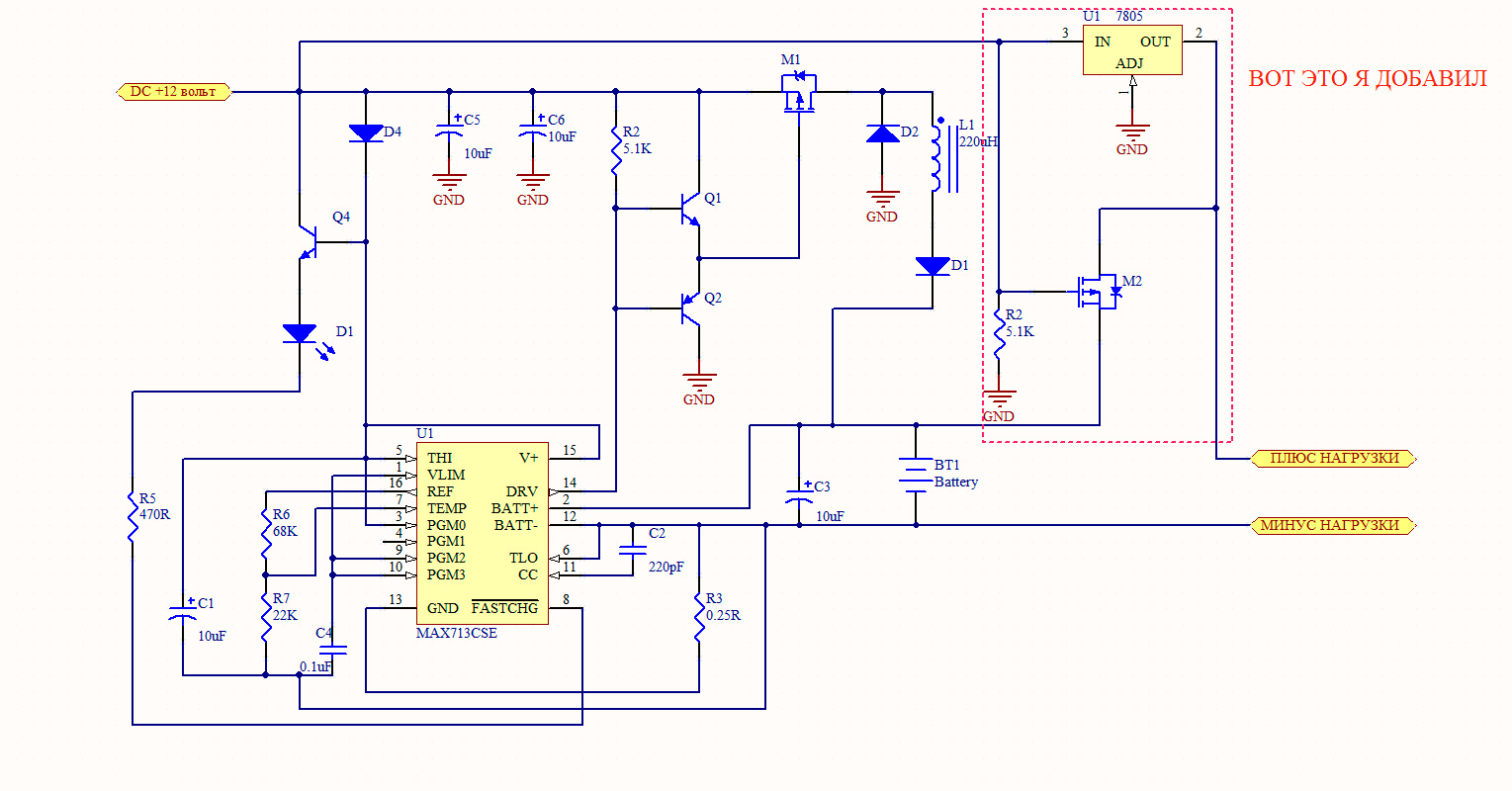The width and height of the screenshot is (1512, 791).
Task: Click the 0.25R value text
Action: click(724, 615)
